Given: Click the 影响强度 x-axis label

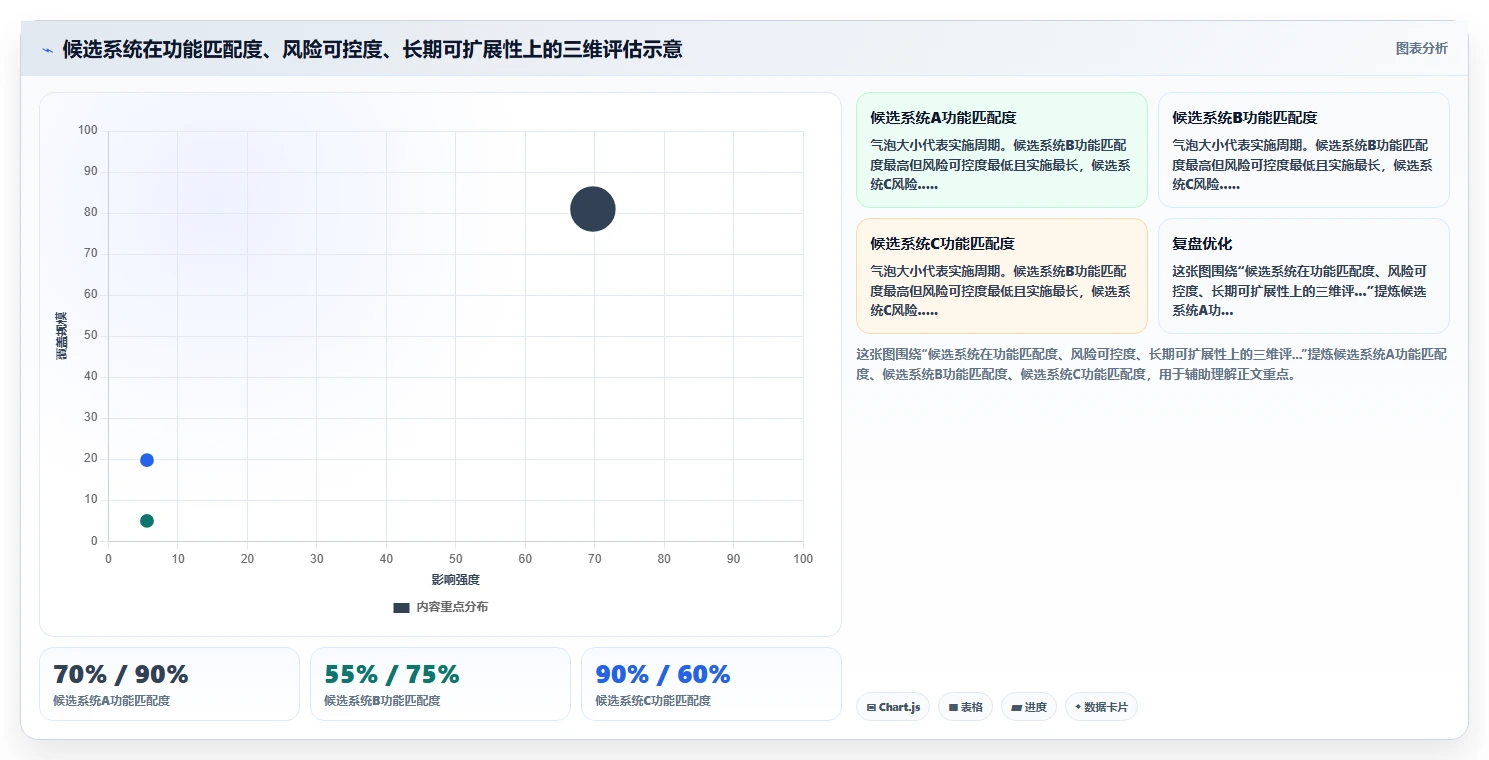Looking at the screenshot, I should pos(455,580).
